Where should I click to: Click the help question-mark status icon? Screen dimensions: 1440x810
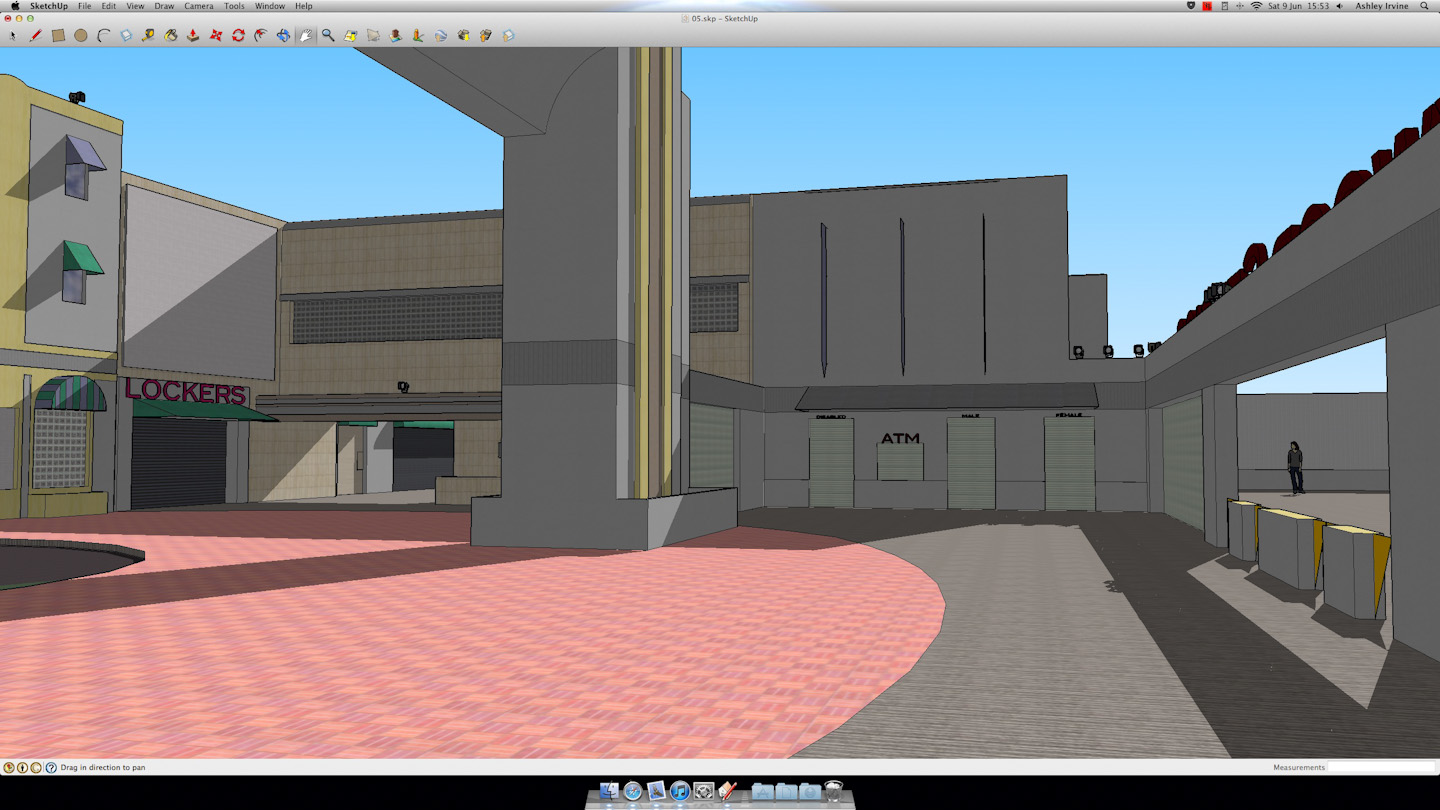coord(51,767)
